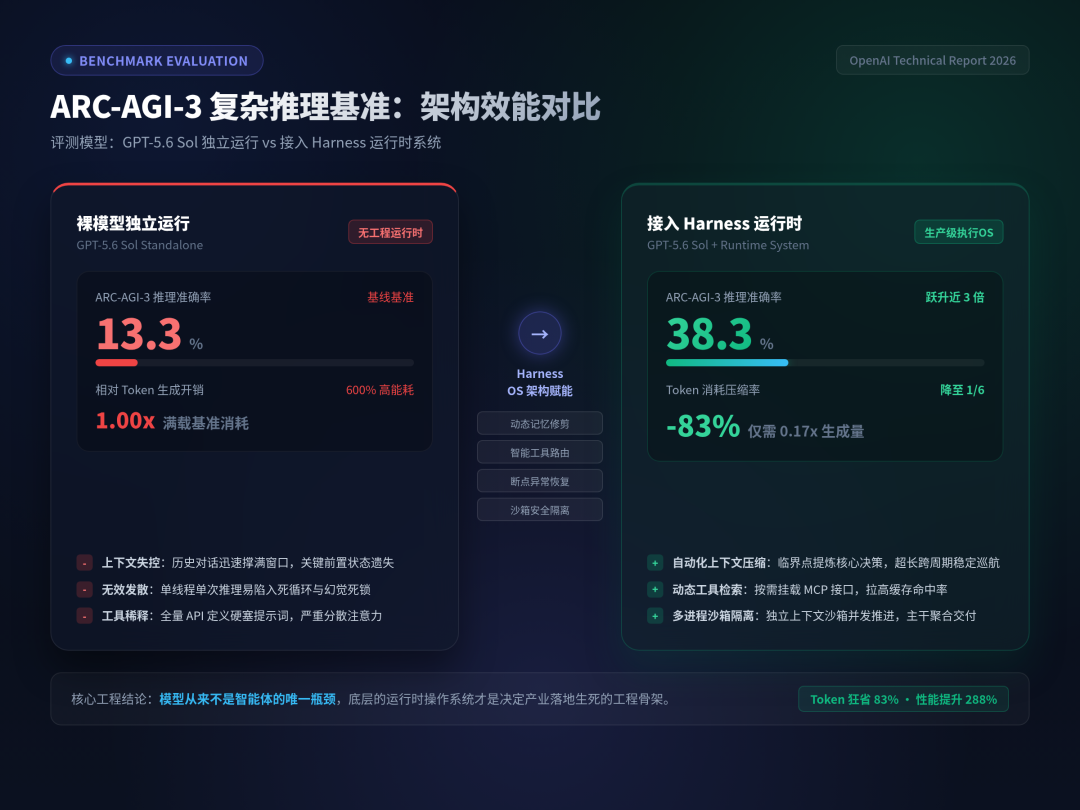This screenshot has width=1080, height=810.
Task: Click the 仅需 0.17x 生成量 text
Action: [806, 431]
